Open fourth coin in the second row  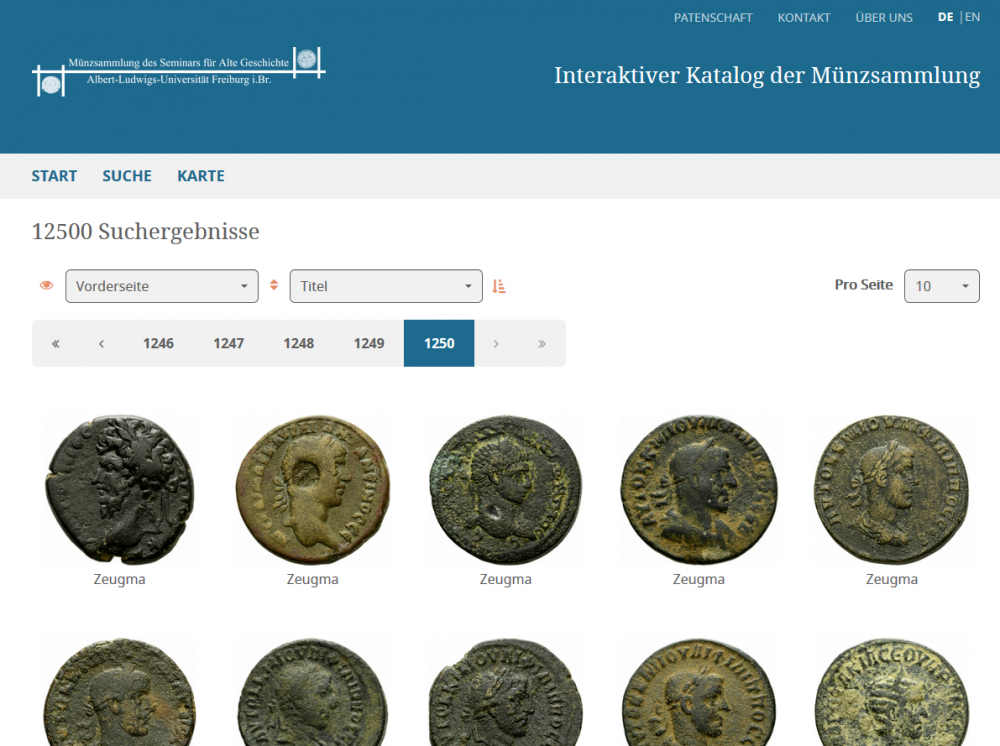[699, 692]
